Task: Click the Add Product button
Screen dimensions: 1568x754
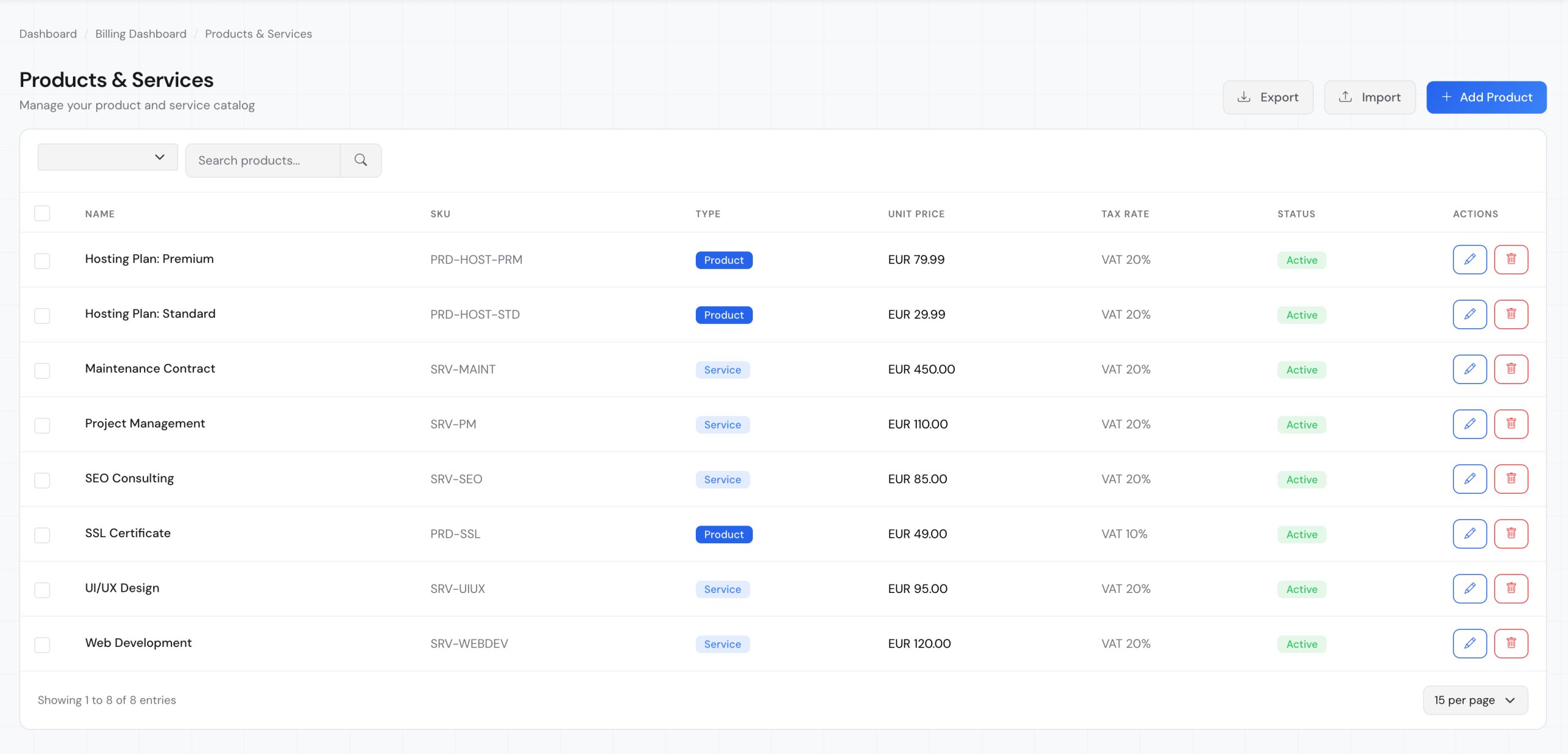Action: [1486, 97]
